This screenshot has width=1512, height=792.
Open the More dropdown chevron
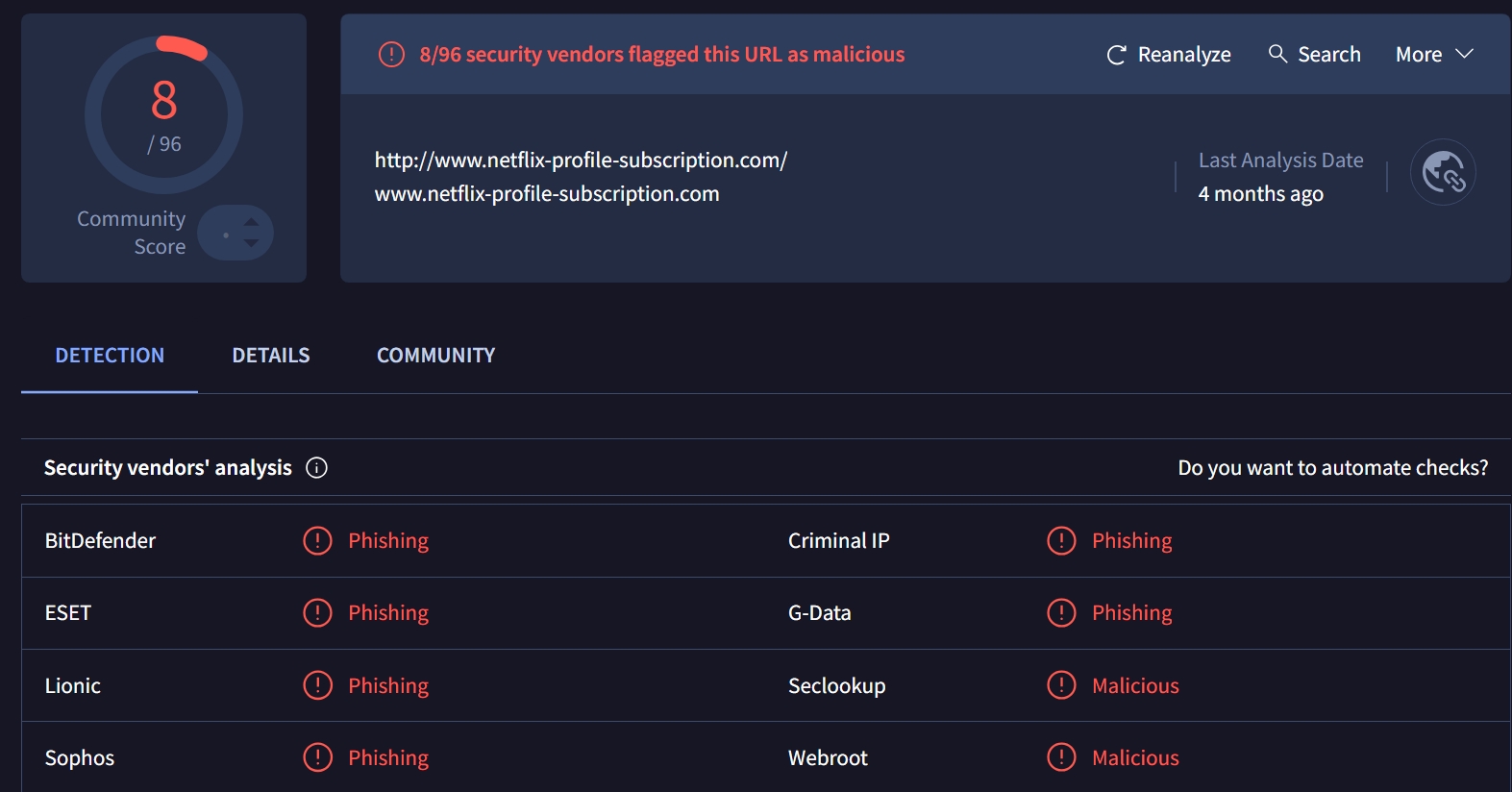click(x=1464, y=54)
